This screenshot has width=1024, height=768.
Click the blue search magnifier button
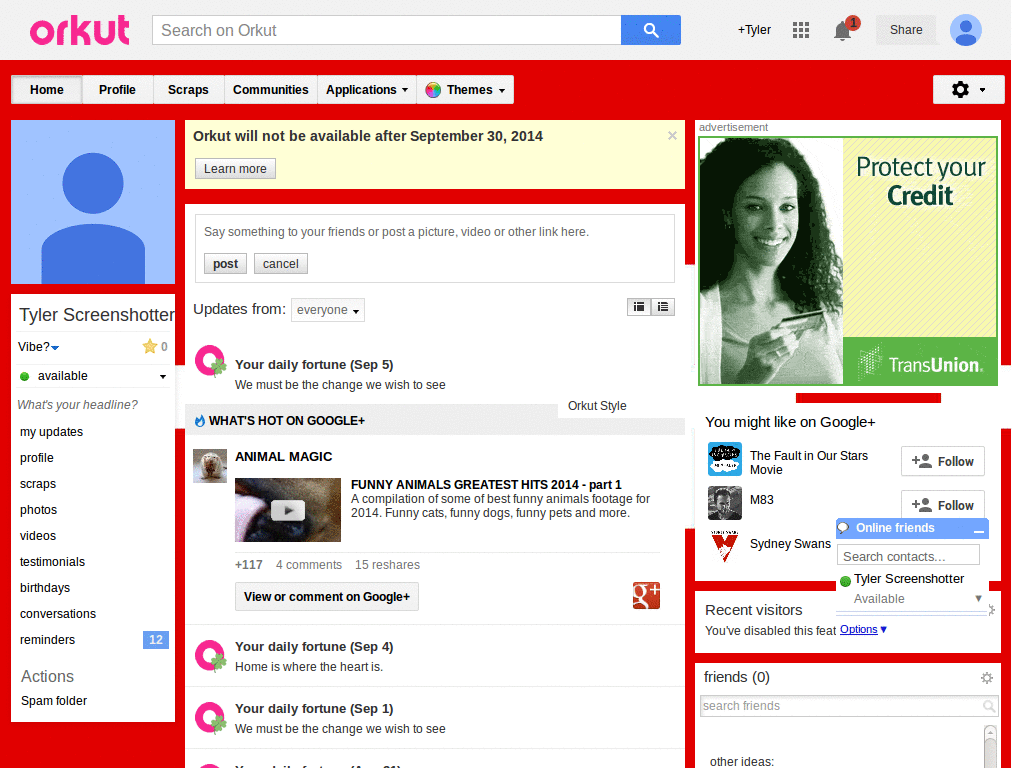pos(650,30)
